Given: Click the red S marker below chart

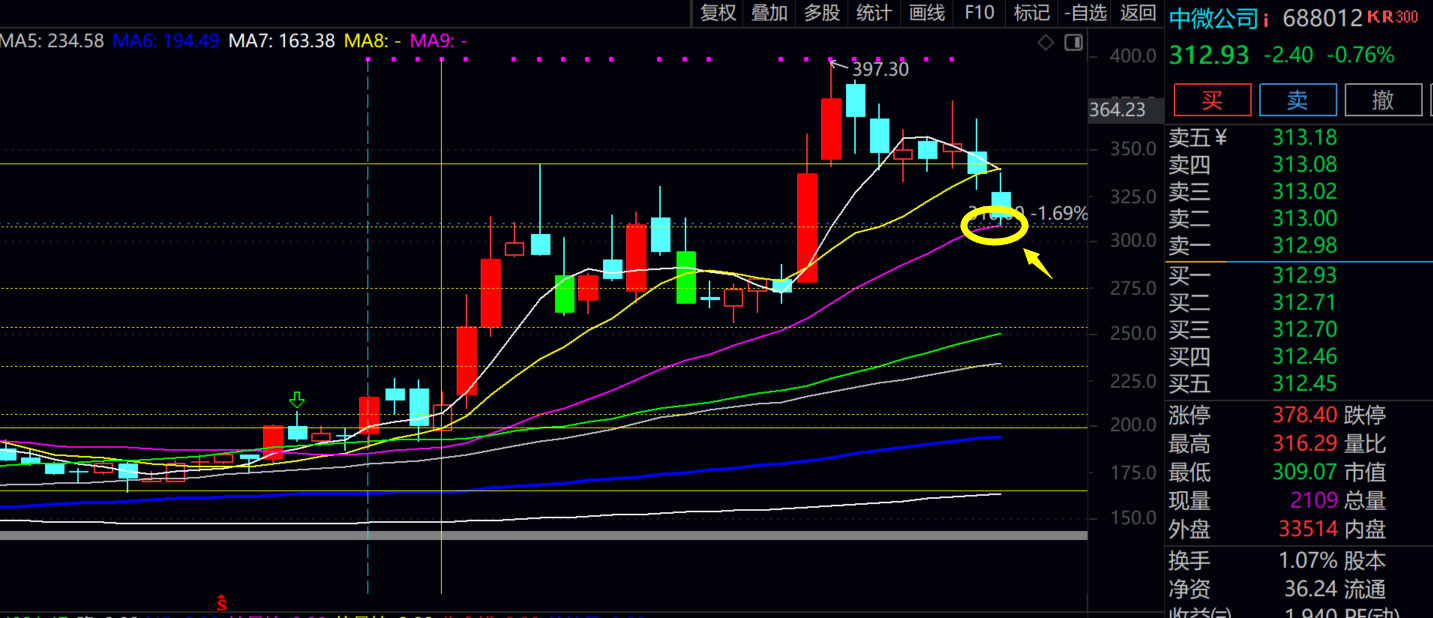Looking at the screenshot, I should tap(222, 603).
